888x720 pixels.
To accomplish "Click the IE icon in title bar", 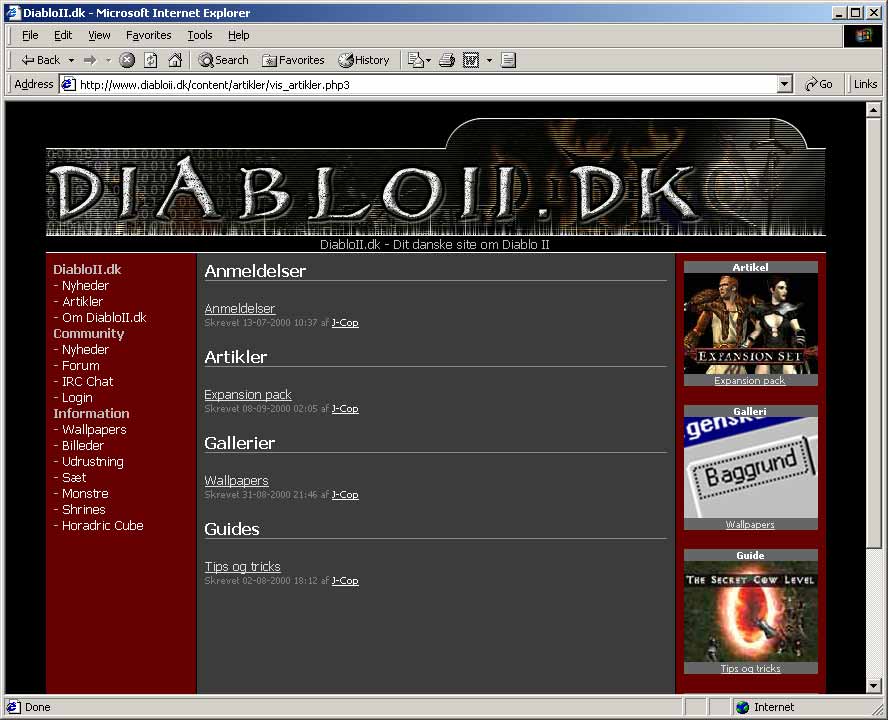I will (13, 12).
